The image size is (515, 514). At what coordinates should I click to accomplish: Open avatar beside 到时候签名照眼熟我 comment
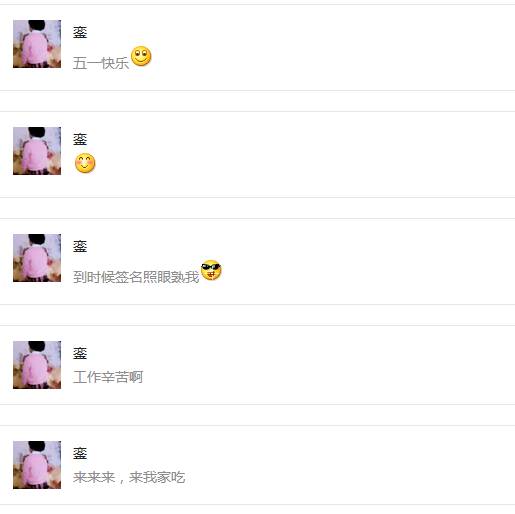point(37,258)
